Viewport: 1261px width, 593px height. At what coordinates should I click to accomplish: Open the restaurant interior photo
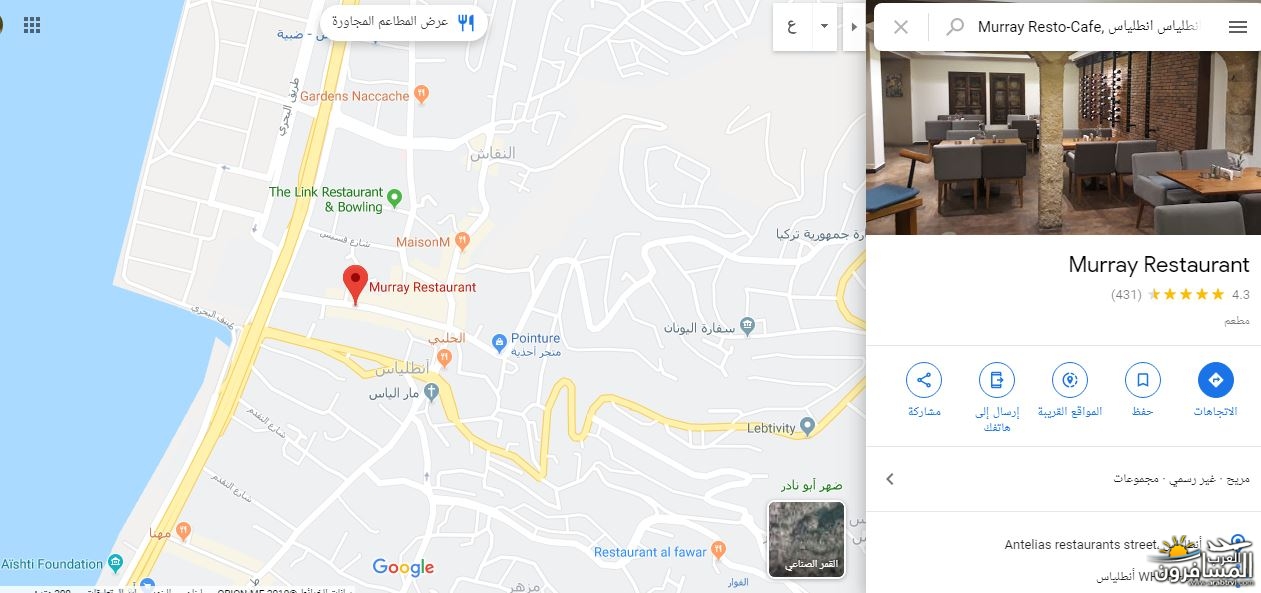[x=1063, y=143]
